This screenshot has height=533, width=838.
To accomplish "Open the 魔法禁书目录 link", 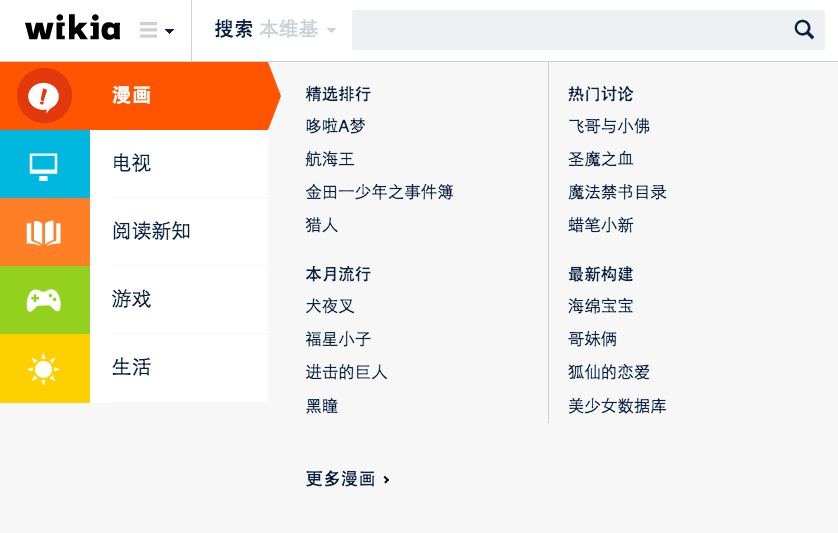I will tap(617, 192).
